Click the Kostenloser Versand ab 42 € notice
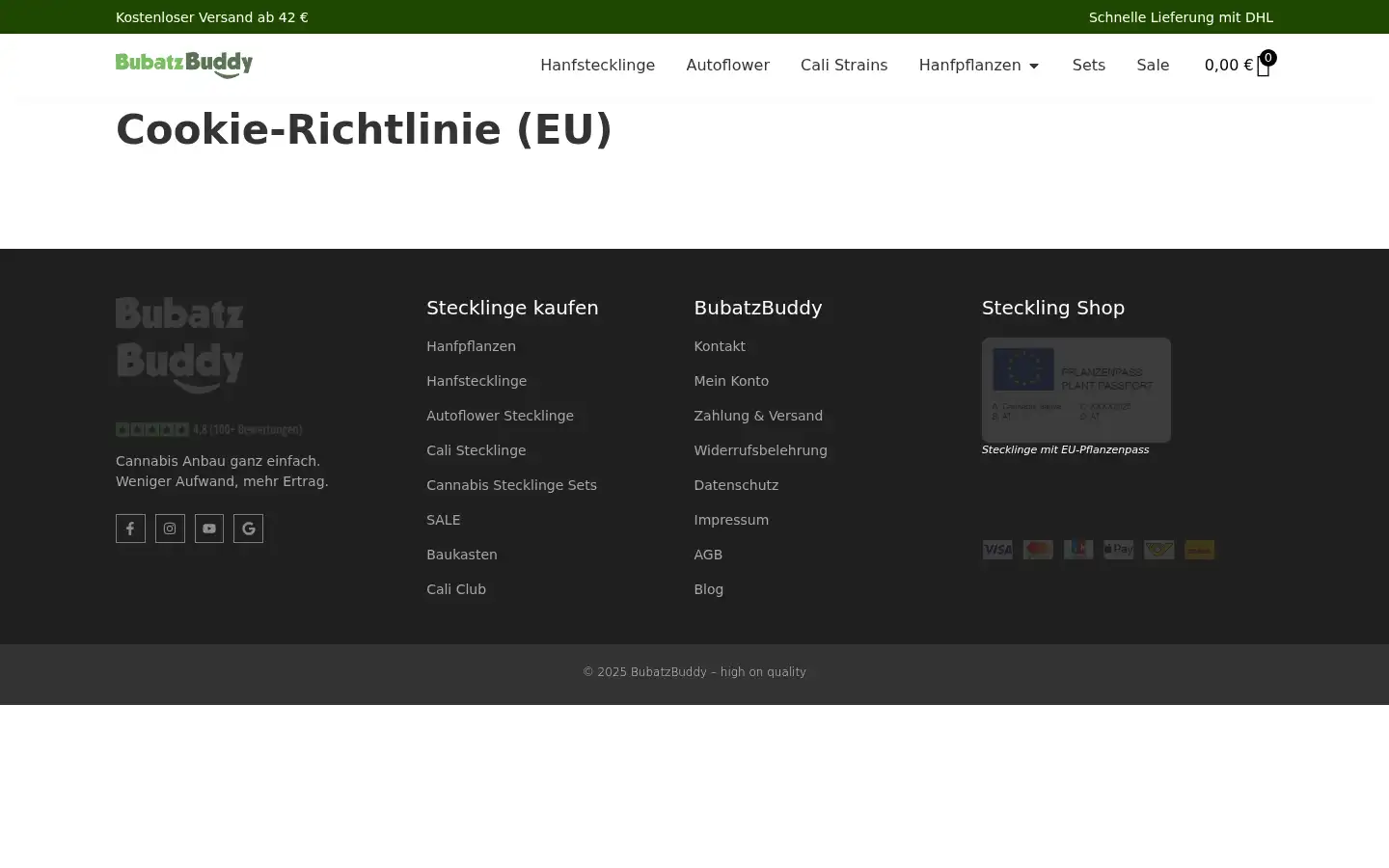 tap(212, 17)
